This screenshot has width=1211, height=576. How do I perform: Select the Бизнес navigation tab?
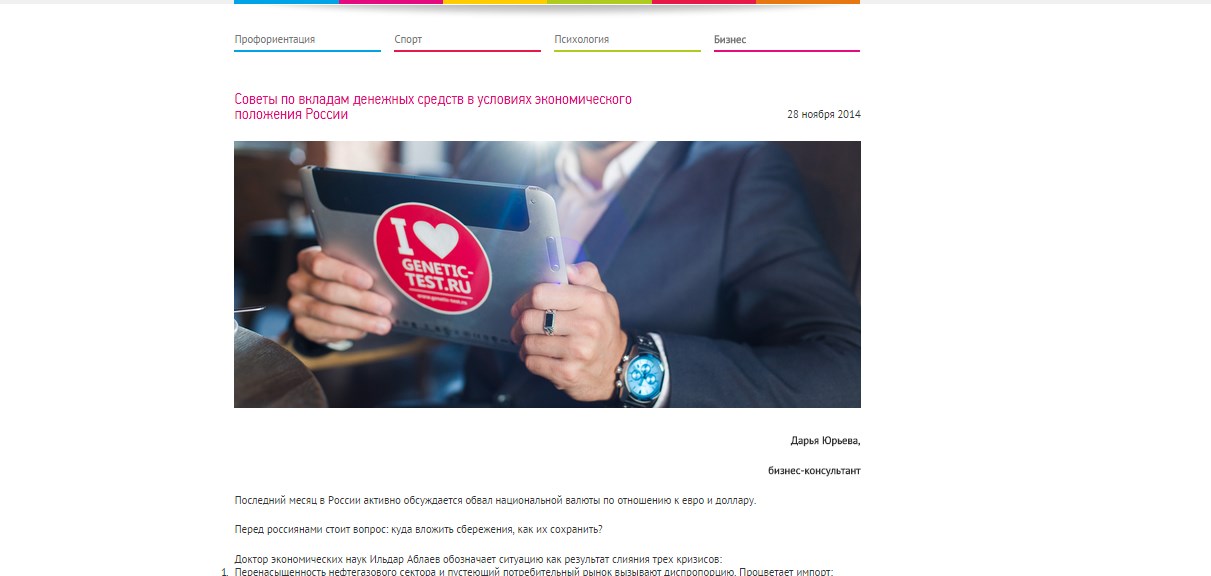click(730, 40)
